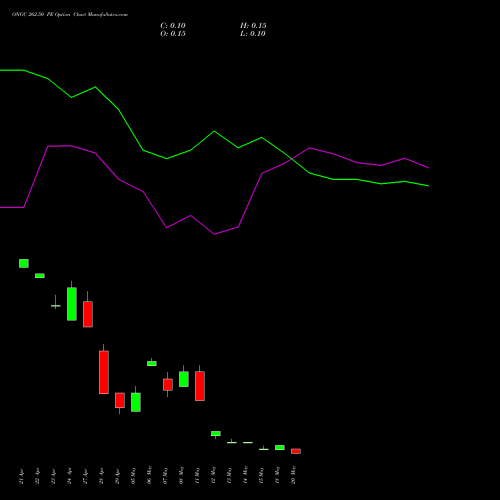
Task: Click the 07 May date label
Action: tap(166, 476)
